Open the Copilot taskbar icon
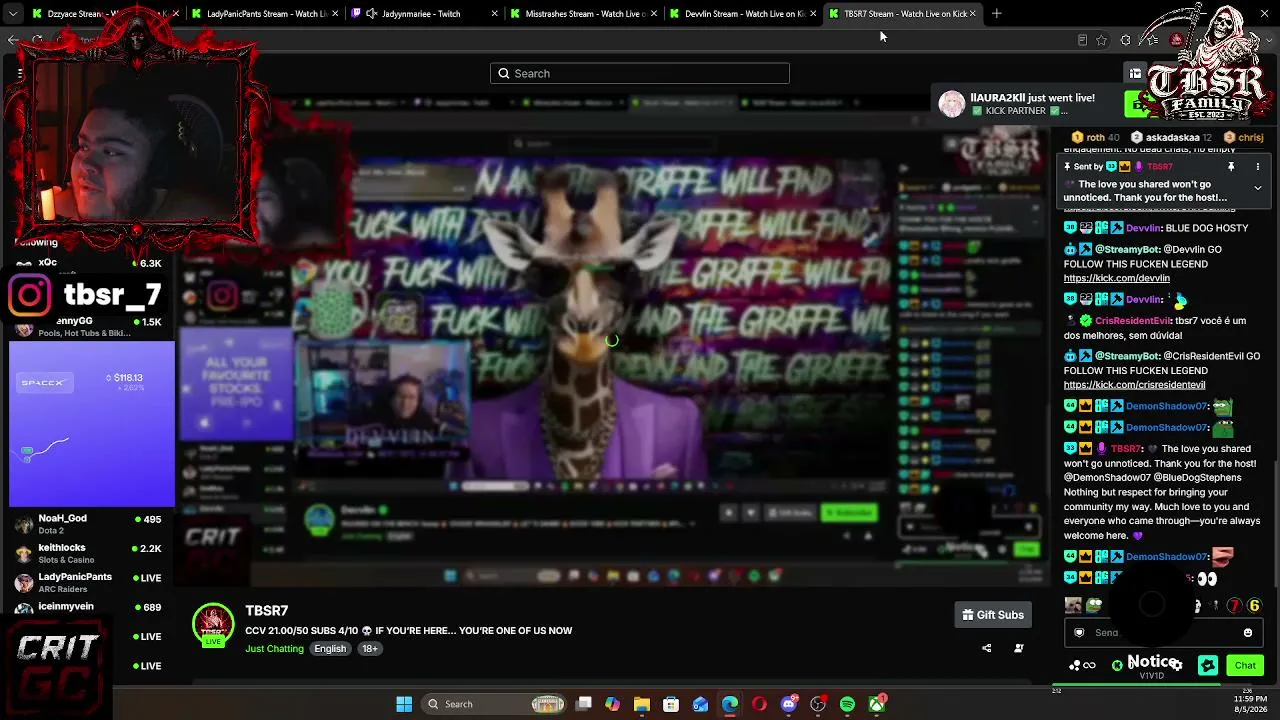1280x720 pixels. coord(612,704)
